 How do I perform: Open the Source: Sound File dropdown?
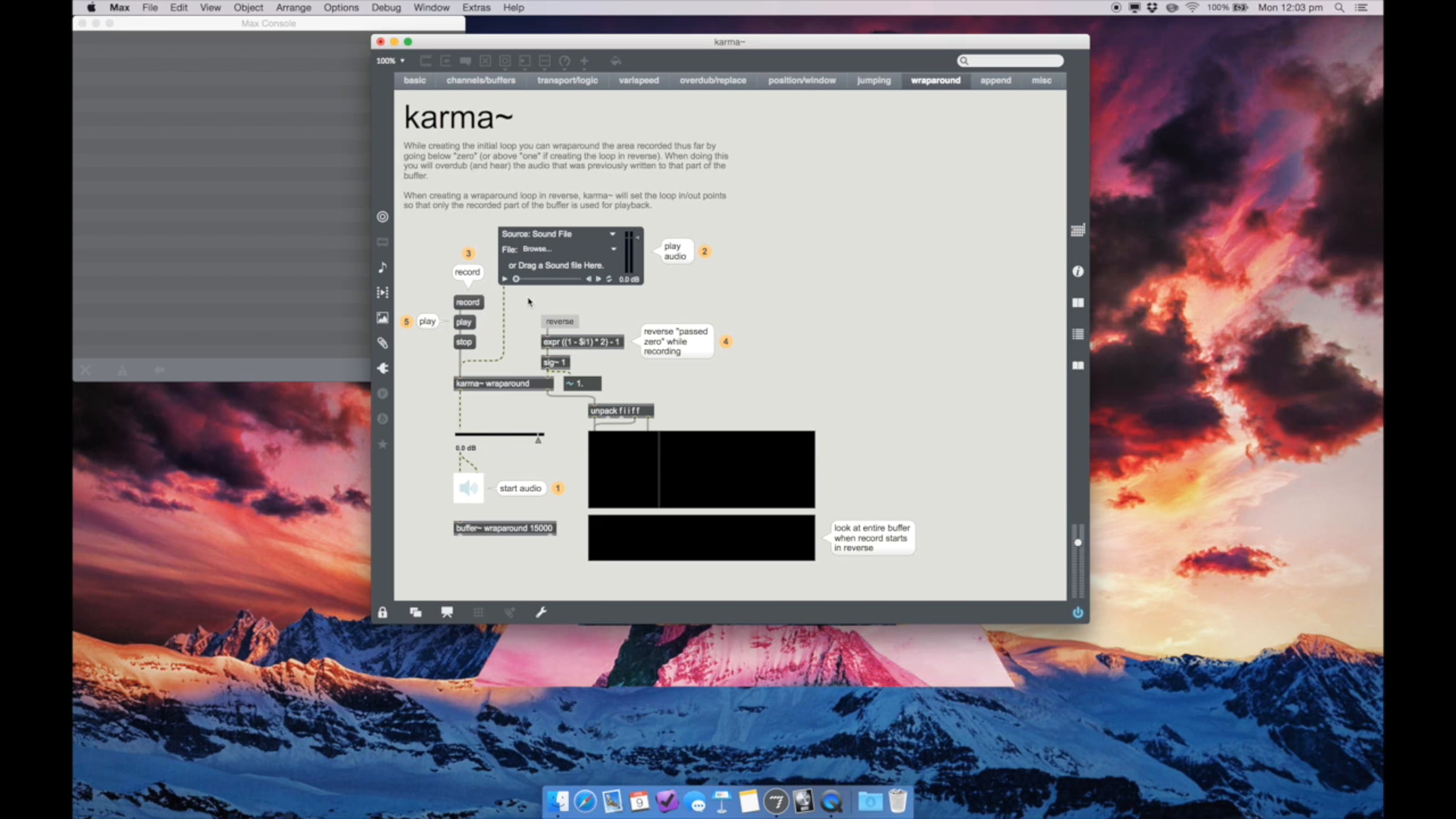click(x=558, y=234)
